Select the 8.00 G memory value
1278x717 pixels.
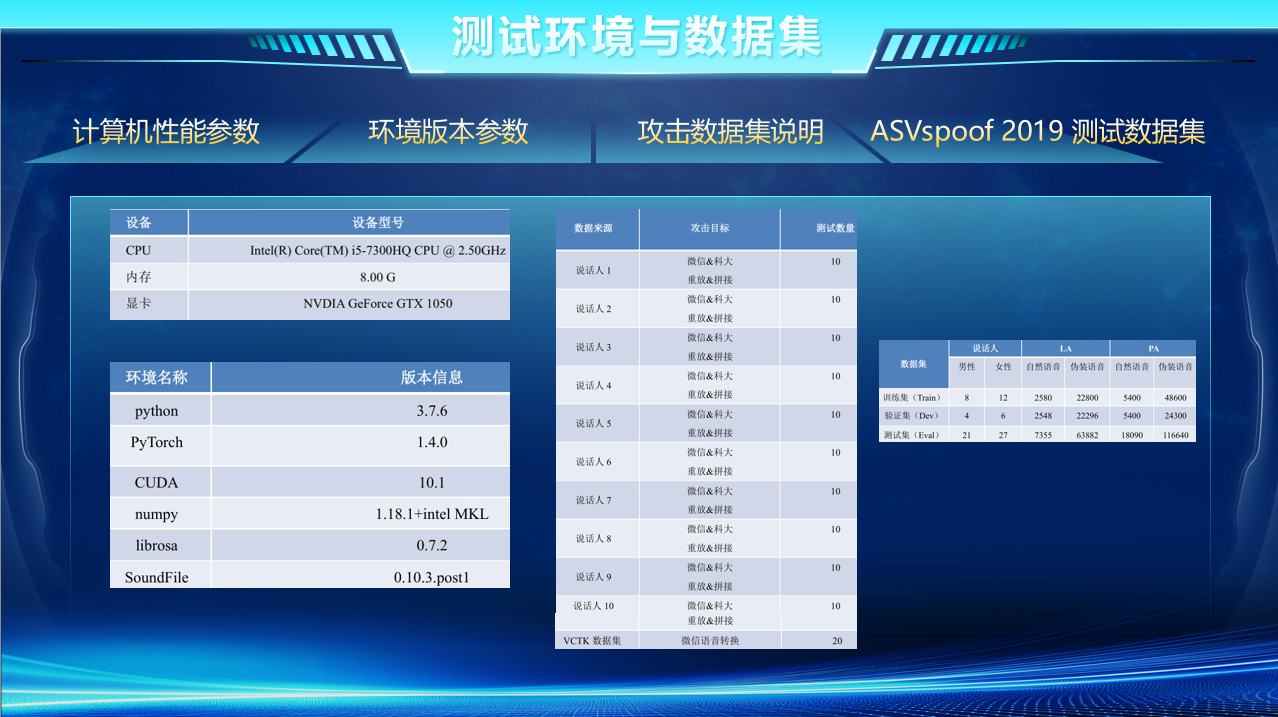tap(377, 277)
